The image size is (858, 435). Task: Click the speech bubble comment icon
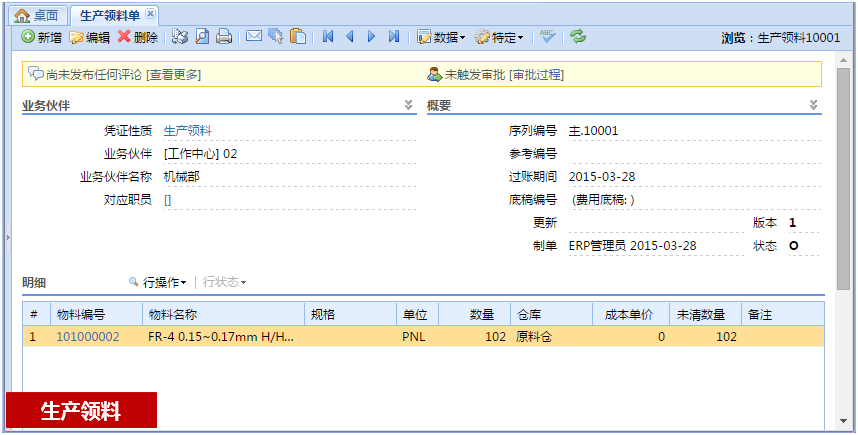coord(36,74)
